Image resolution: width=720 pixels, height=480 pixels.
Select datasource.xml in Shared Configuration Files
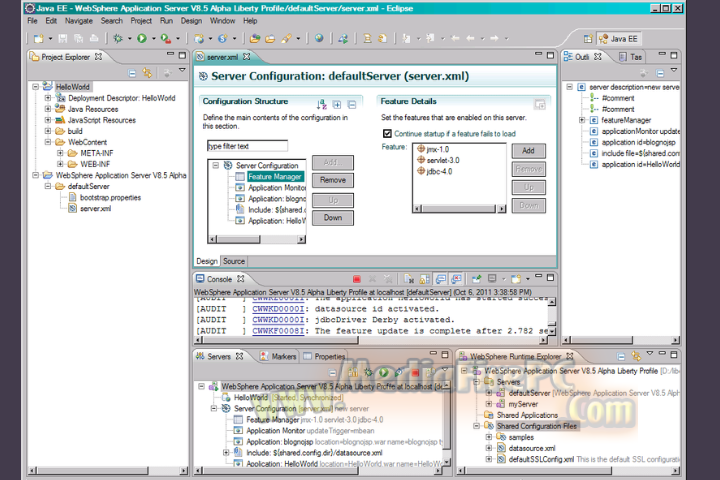pos(532,448)
